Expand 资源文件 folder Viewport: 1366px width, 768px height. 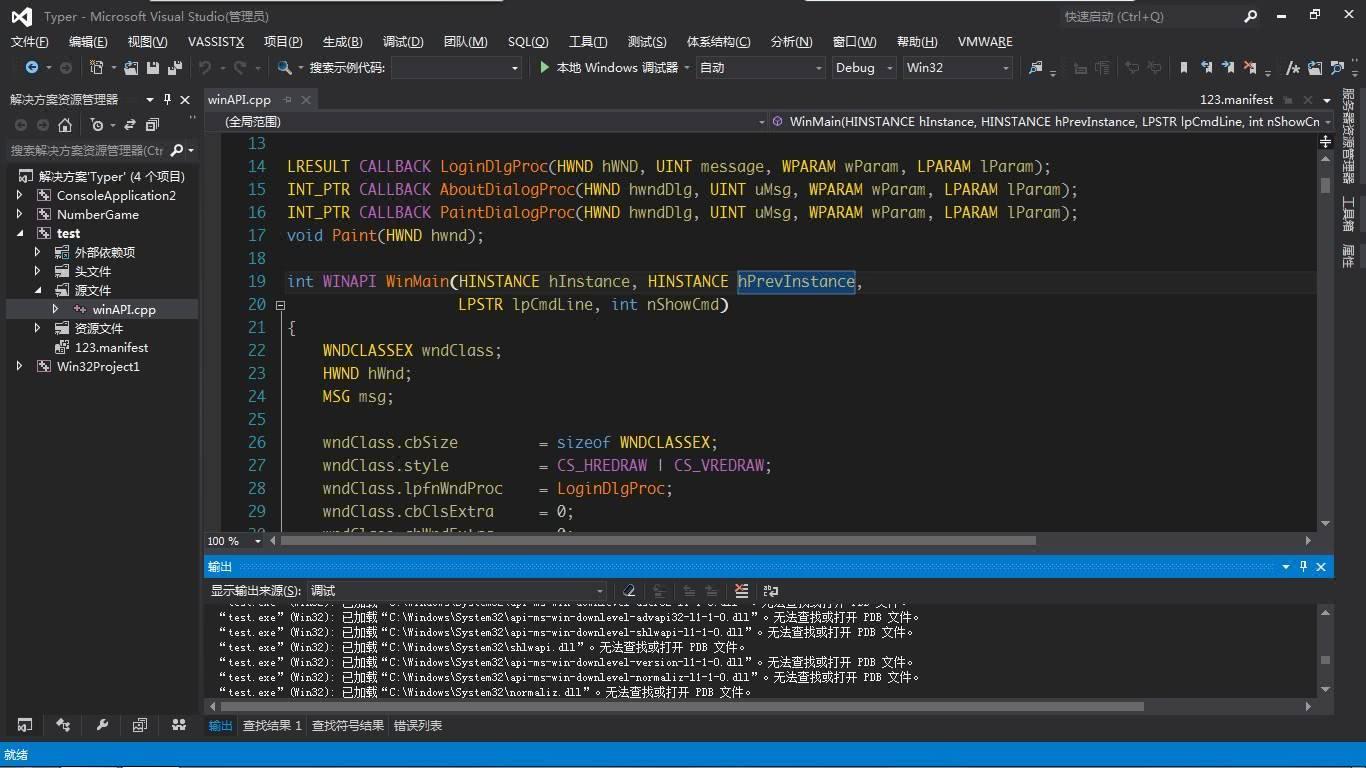click(x=38, y=328)
